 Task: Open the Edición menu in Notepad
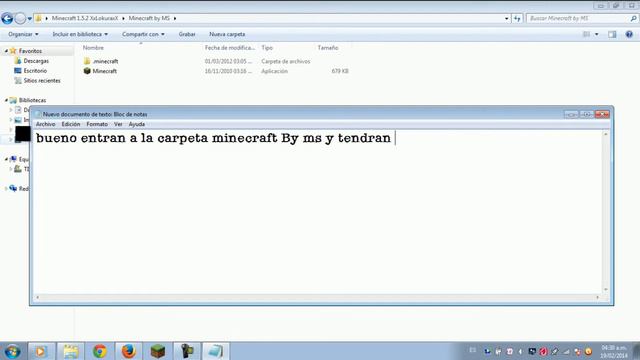[71, 124]
